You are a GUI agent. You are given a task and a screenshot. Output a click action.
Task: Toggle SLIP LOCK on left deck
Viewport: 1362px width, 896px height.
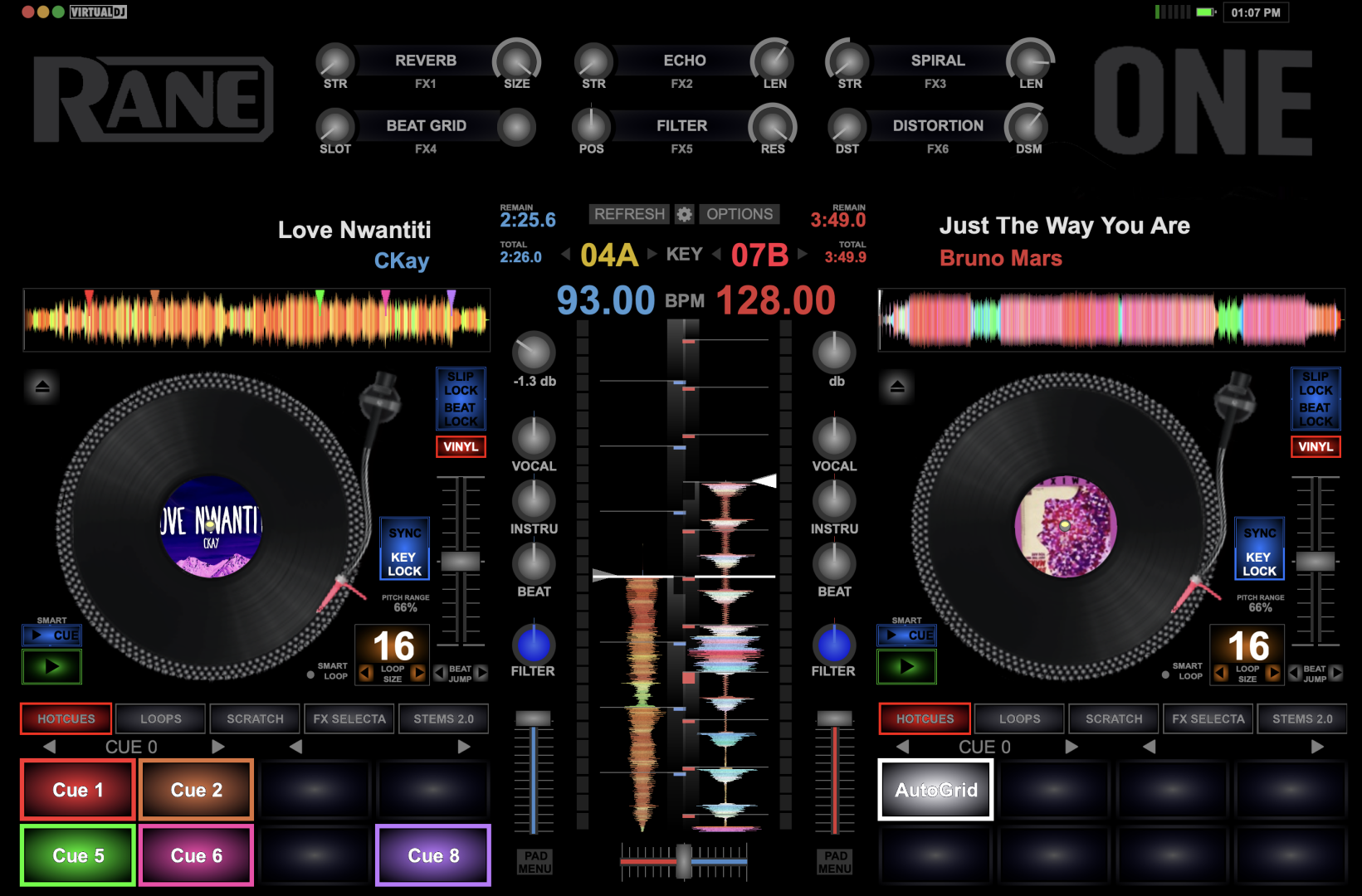461,383
